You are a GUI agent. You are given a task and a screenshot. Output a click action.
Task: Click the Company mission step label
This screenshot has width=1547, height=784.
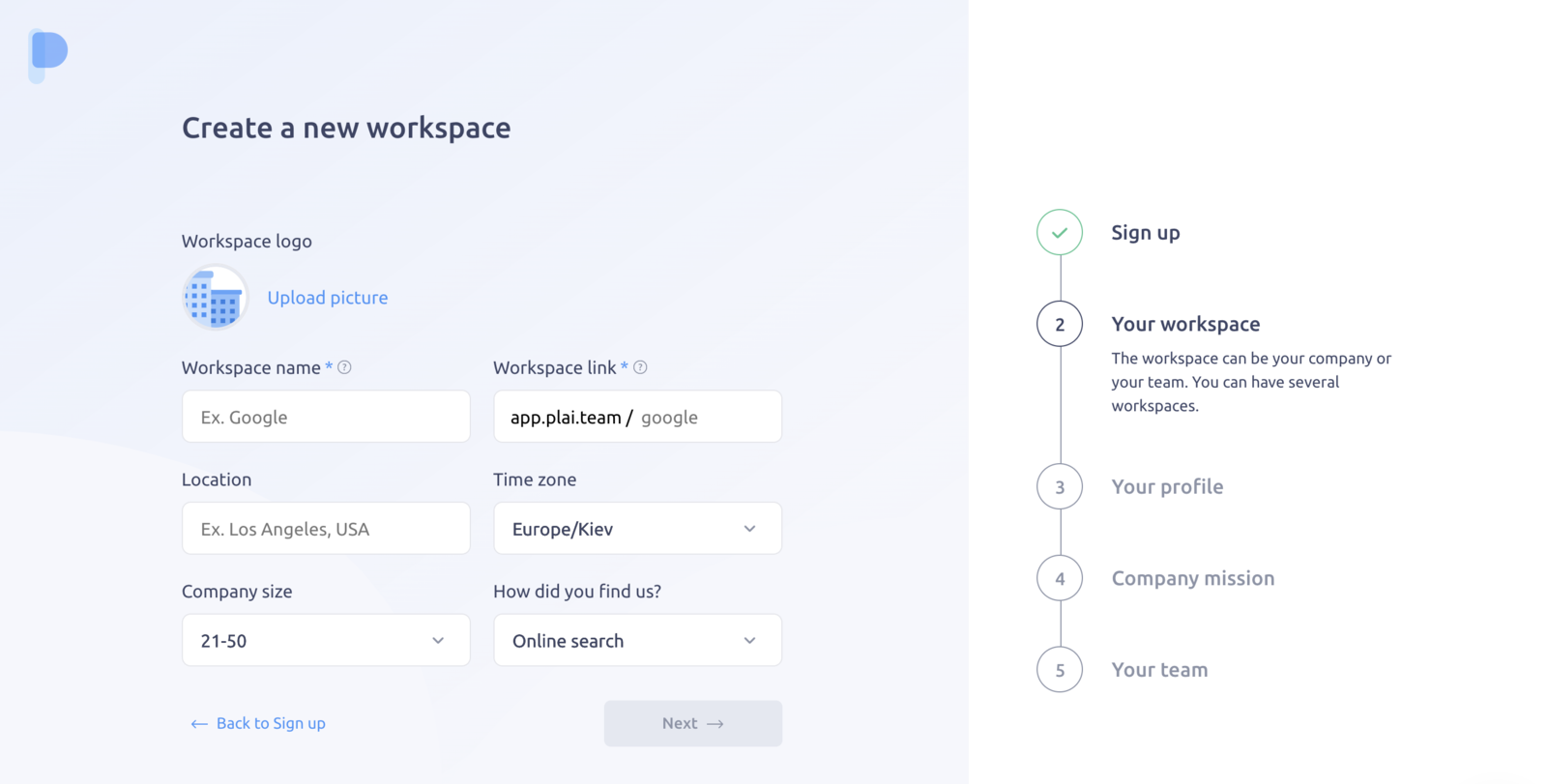point(1193,578)
